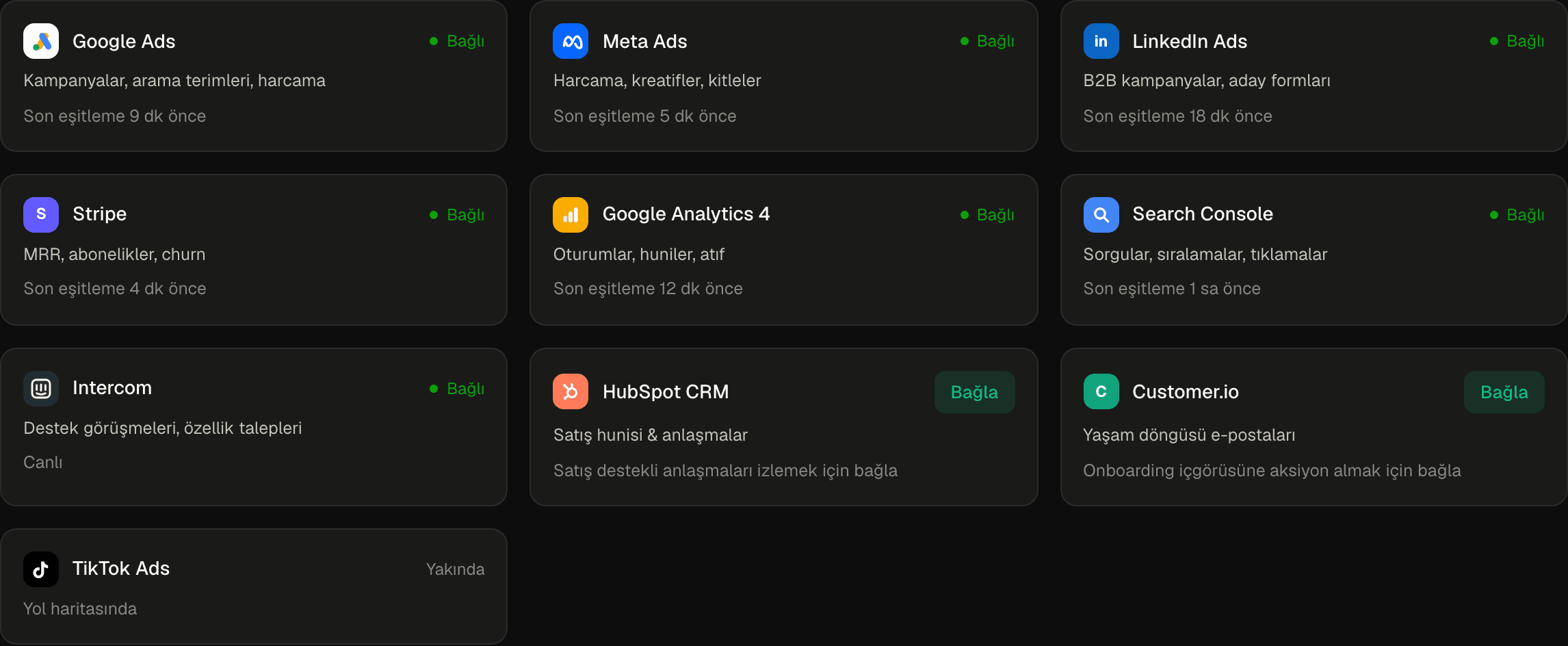The height and width of the screenshot is (646, 1568).
Task: Click the Bağlı status on Search Console
Action: coord(1517,215)
